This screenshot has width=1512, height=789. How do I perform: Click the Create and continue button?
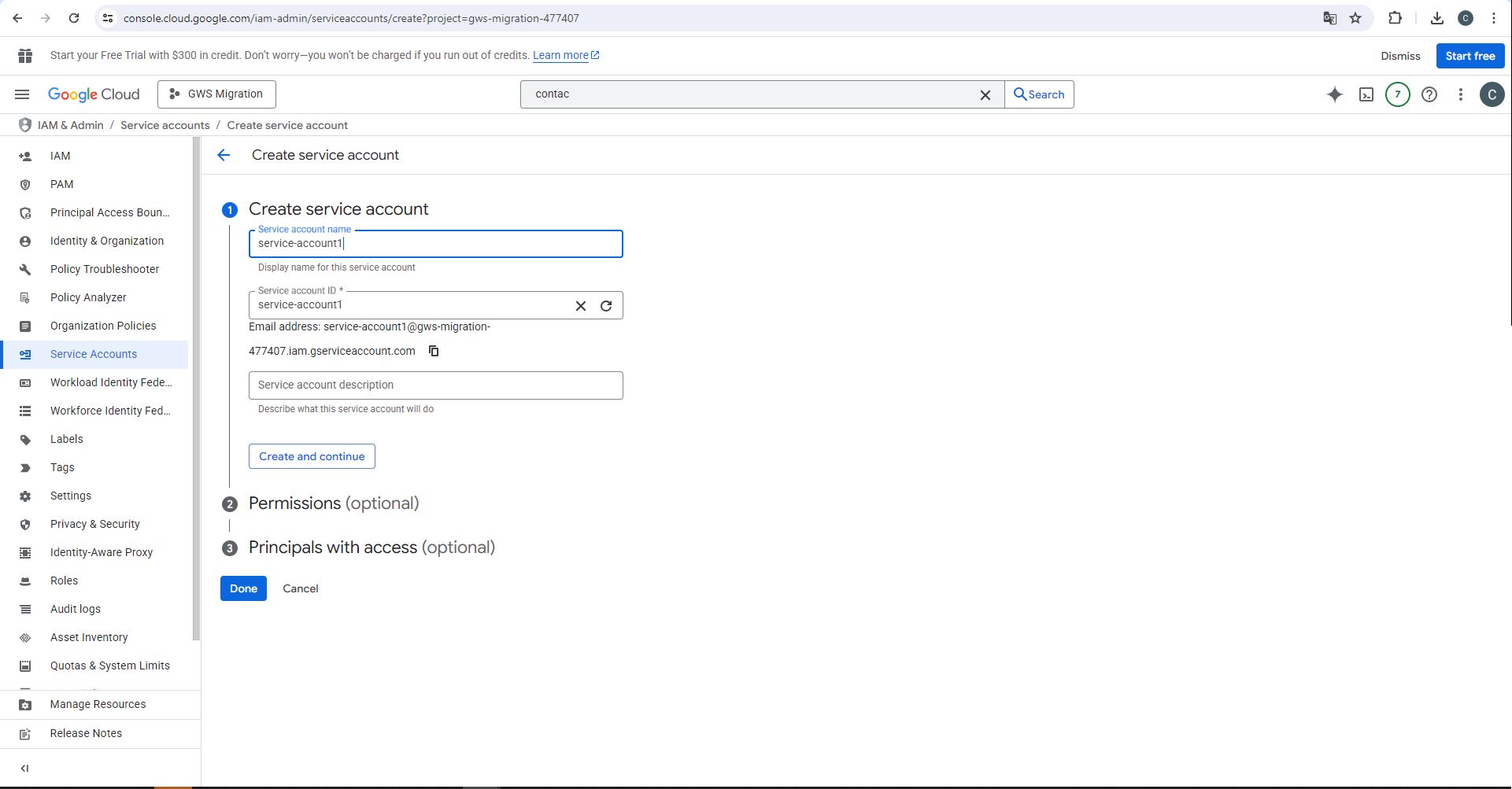[x=312, y=456]
